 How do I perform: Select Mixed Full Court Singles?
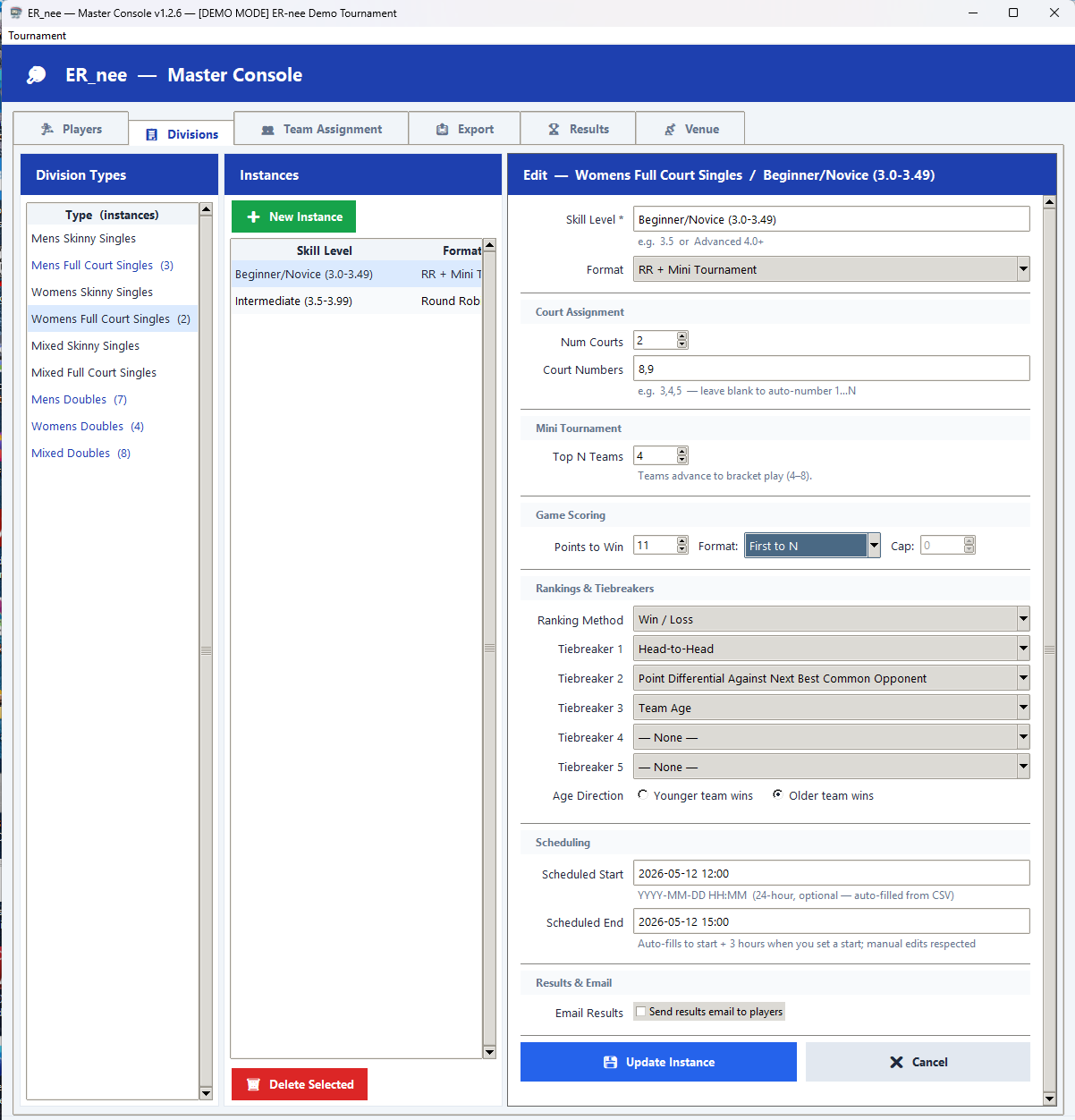(113, 372)
